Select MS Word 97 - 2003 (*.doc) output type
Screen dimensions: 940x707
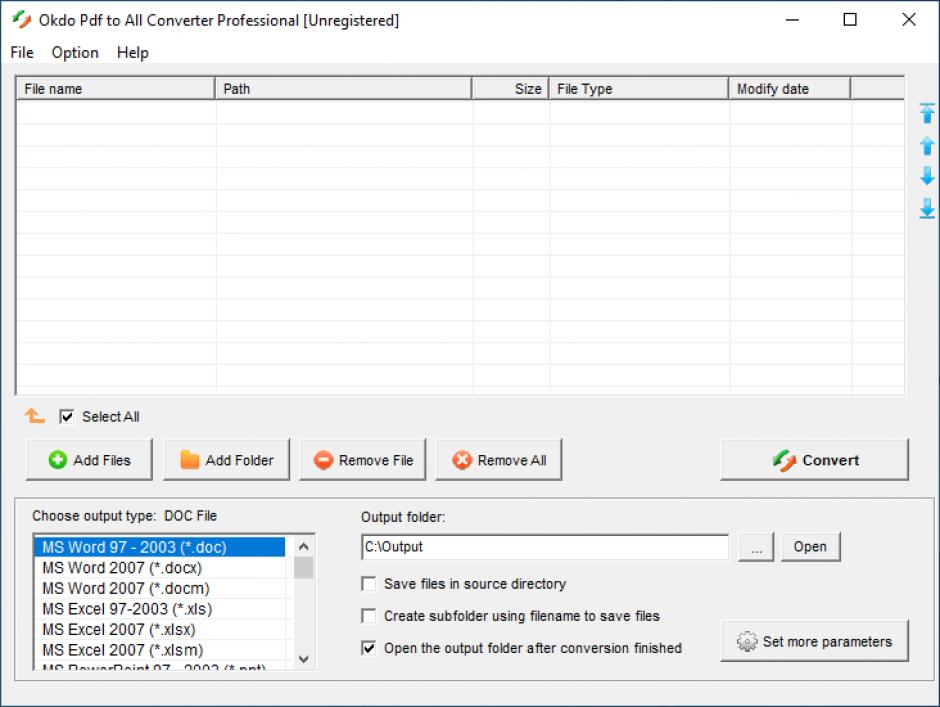(x=159, y=547)
